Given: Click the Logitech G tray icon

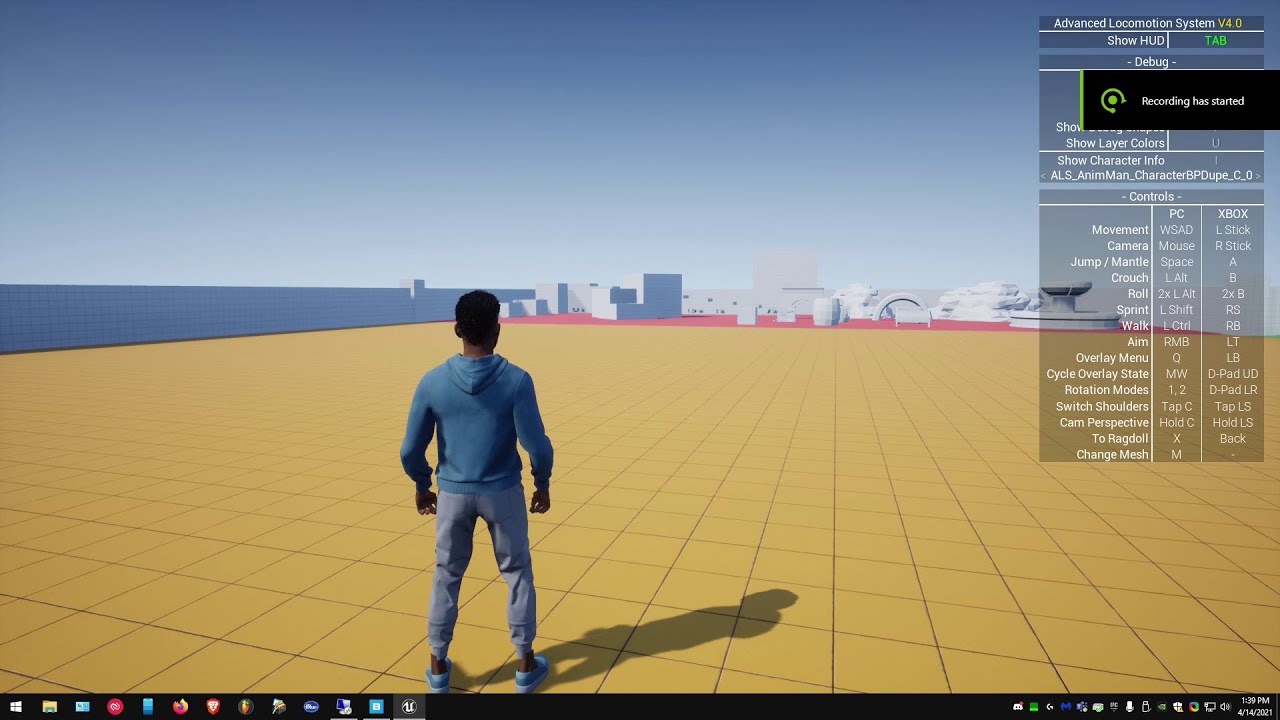Looking at the screenshot, I should coord(1050,707).
